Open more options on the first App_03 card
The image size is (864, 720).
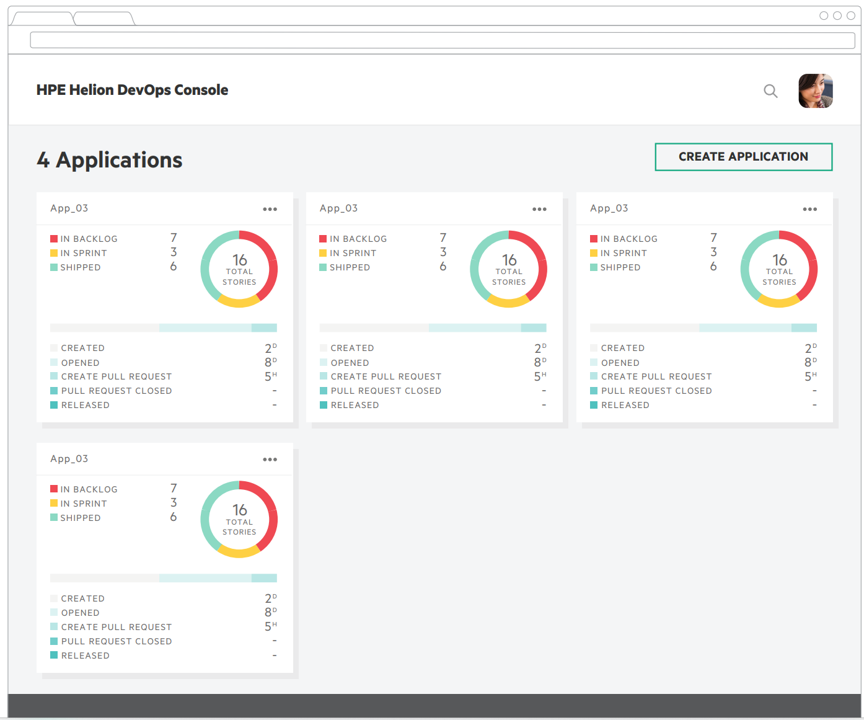[270, 209]
